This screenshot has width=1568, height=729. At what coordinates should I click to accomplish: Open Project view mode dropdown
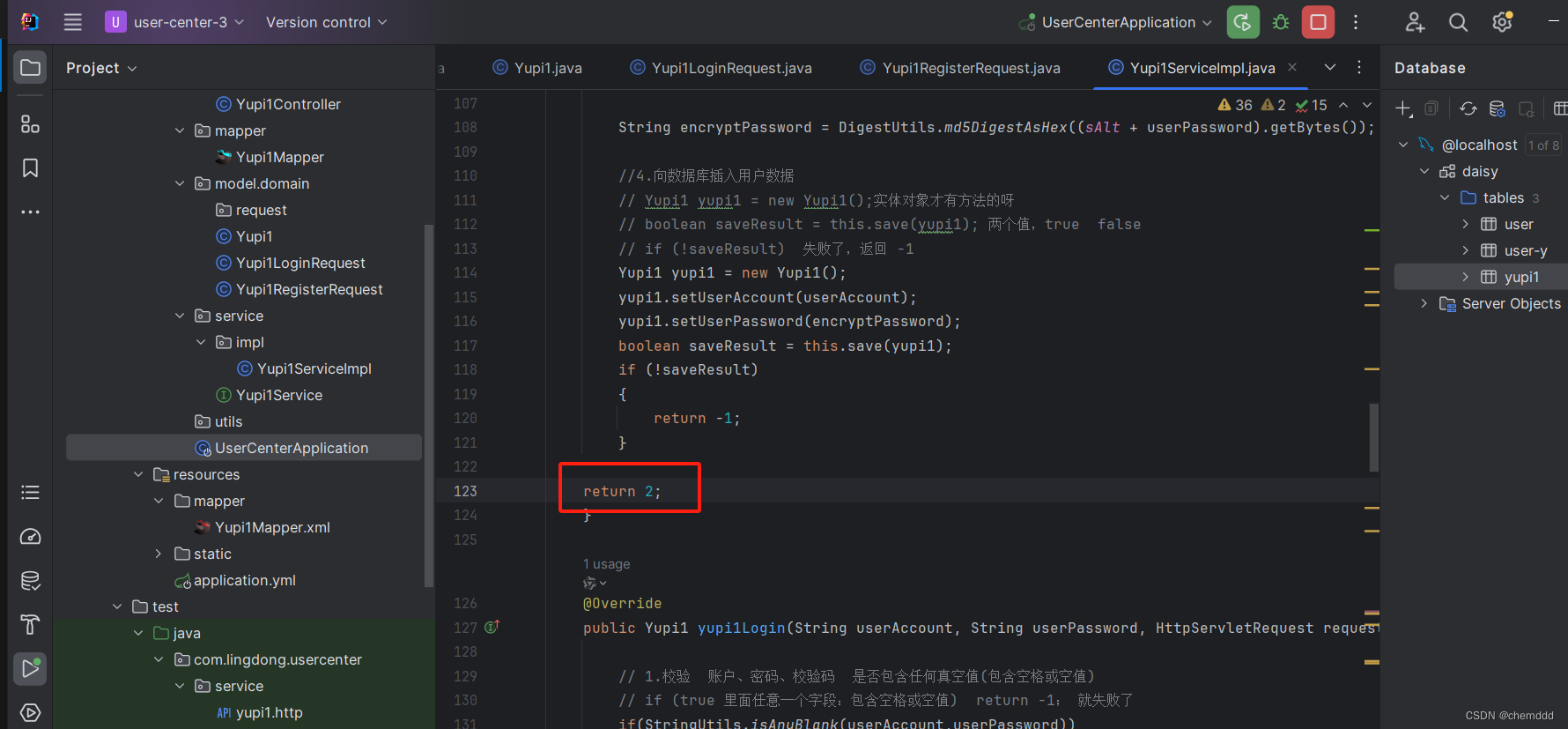point(101,68)
